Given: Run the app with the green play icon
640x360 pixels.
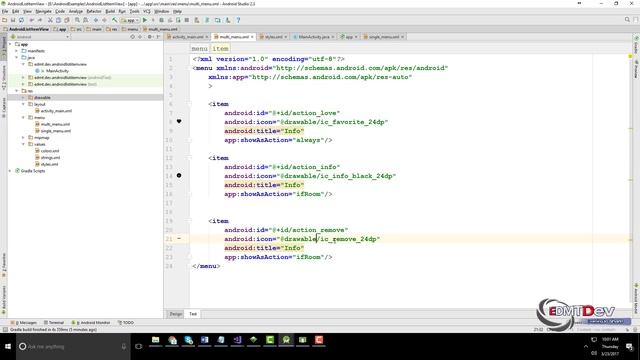Looking at the screenshot, I should pyautogui.click(x=144, y=20).
